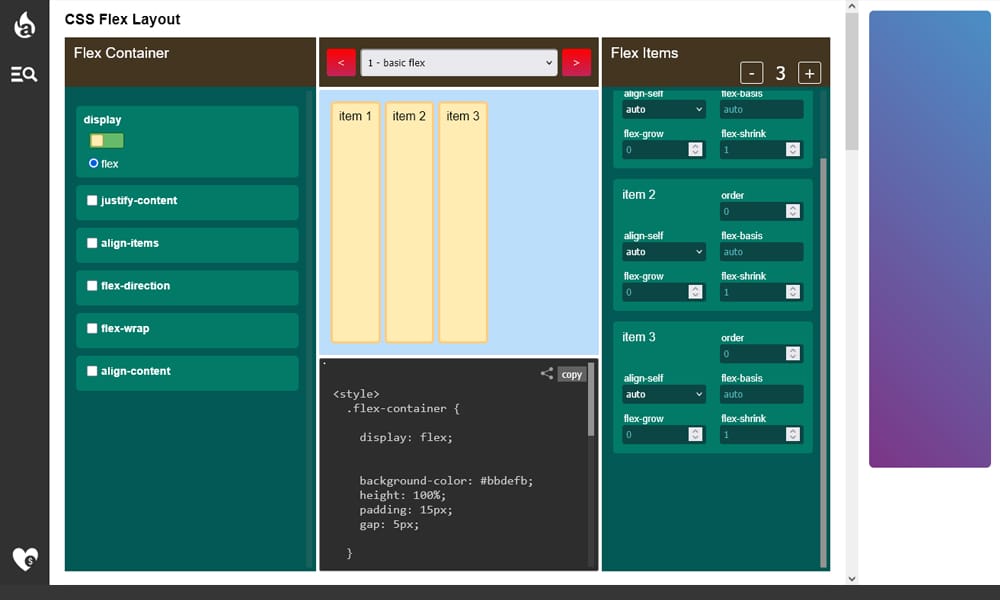
Task: Open the menu search icon in sidebar
Action: click(x=24, y=74)
